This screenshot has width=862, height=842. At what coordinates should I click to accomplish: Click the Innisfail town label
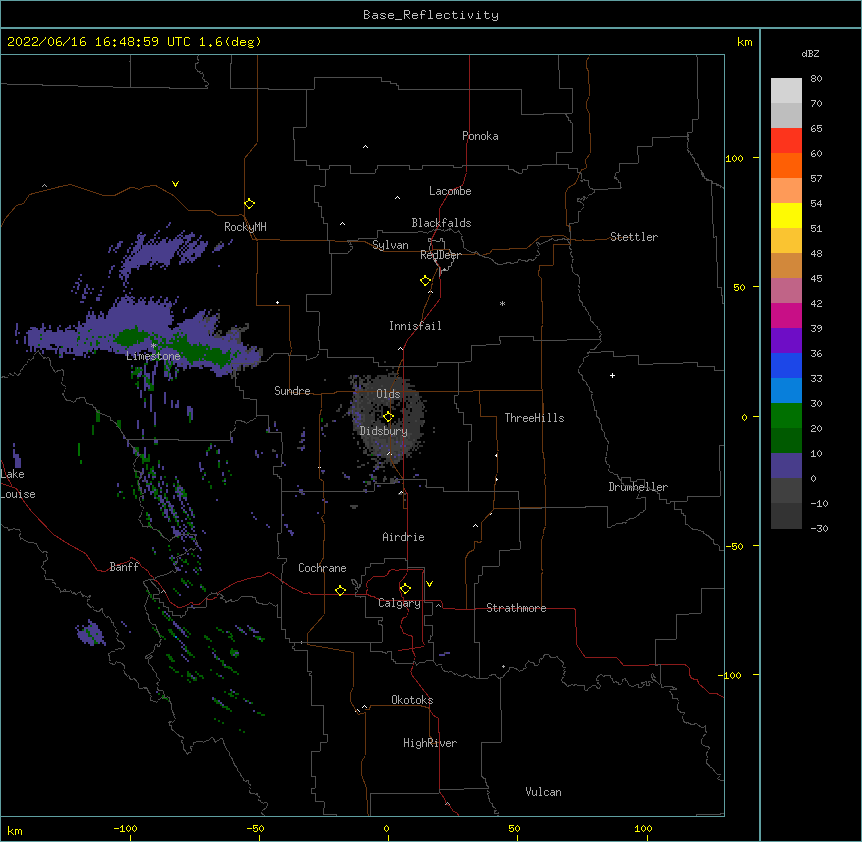[415, 326]
